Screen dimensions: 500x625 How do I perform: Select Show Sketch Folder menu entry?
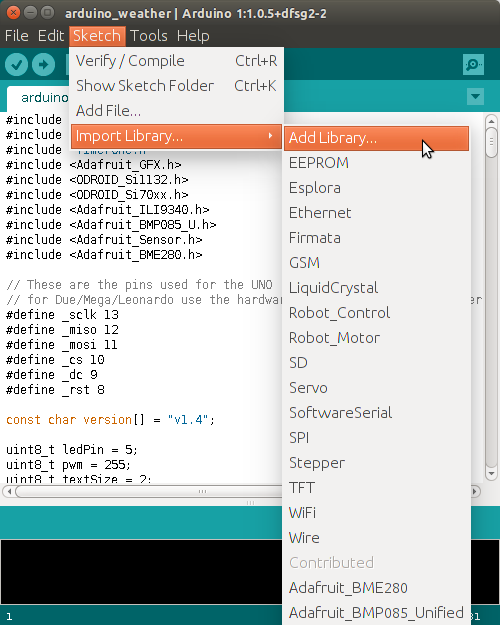tap(176, 86)
